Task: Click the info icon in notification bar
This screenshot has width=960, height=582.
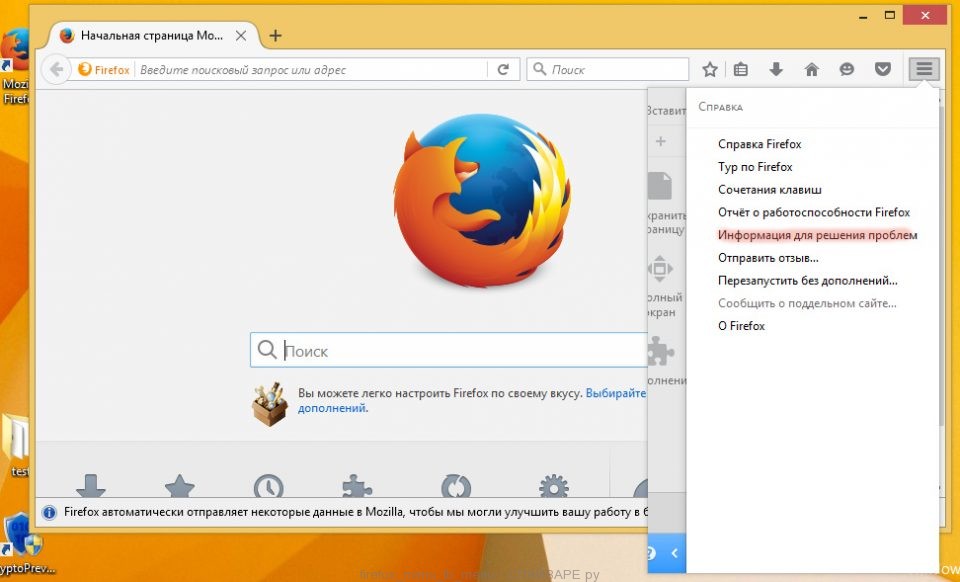Action: point(50,512)
